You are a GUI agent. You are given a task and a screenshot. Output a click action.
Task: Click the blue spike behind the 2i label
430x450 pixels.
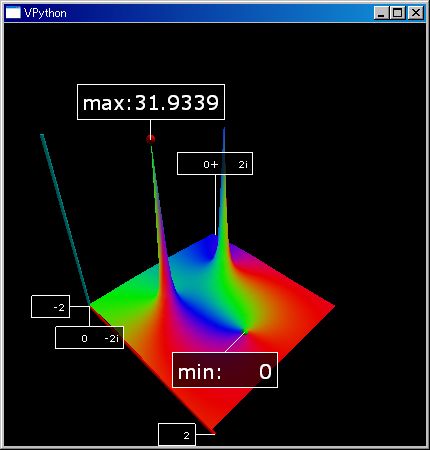click(223, 200)
